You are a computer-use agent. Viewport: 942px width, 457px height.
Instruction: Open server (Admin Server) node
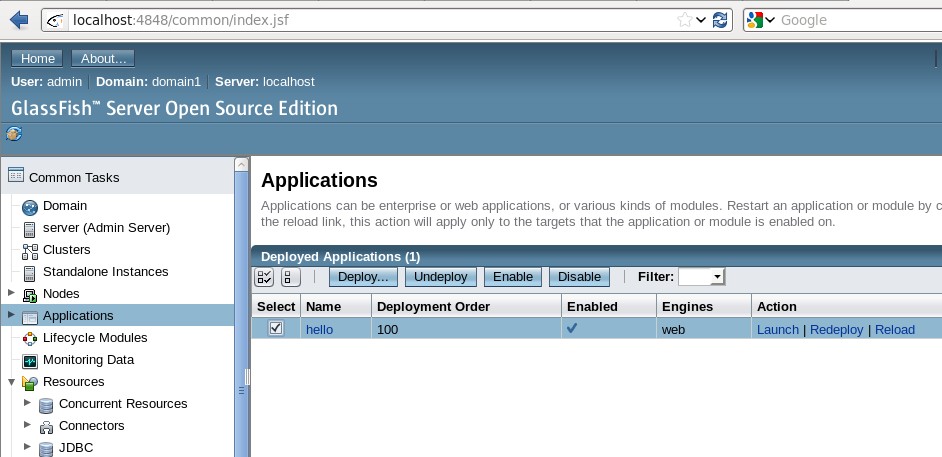point(106,228)
